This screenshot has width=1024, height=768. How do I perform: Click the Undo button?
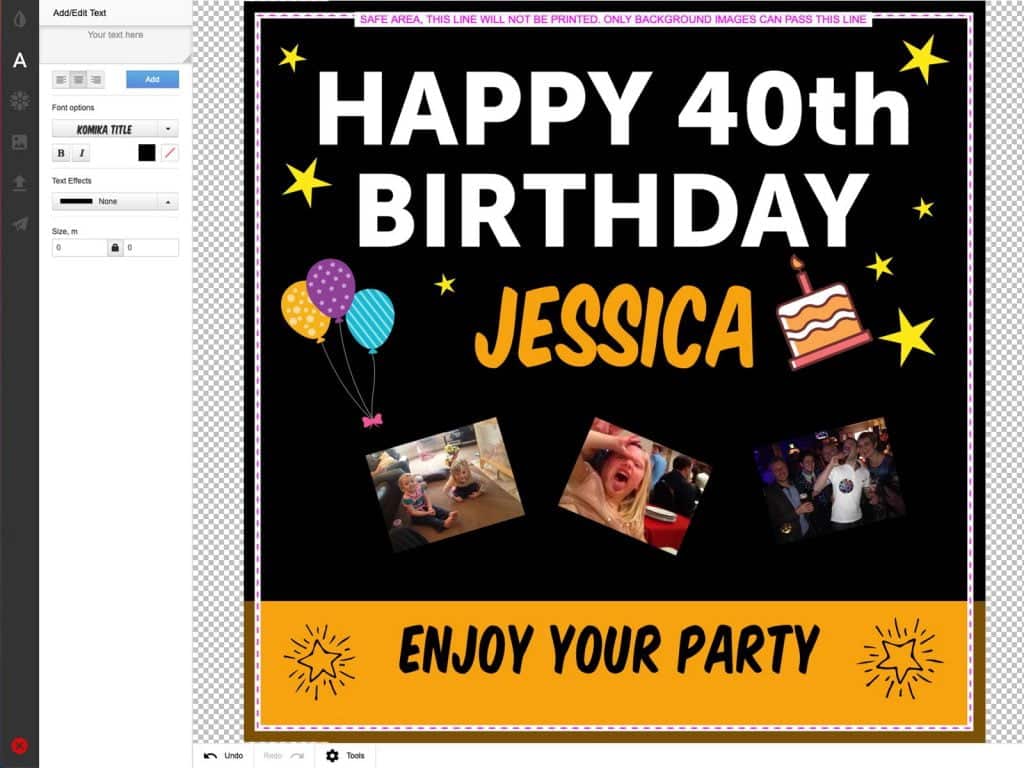223,756
